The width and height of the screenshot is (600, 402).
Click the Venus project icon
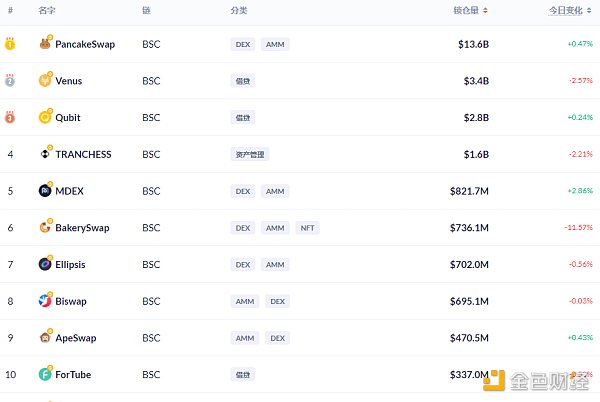point(45,81)
